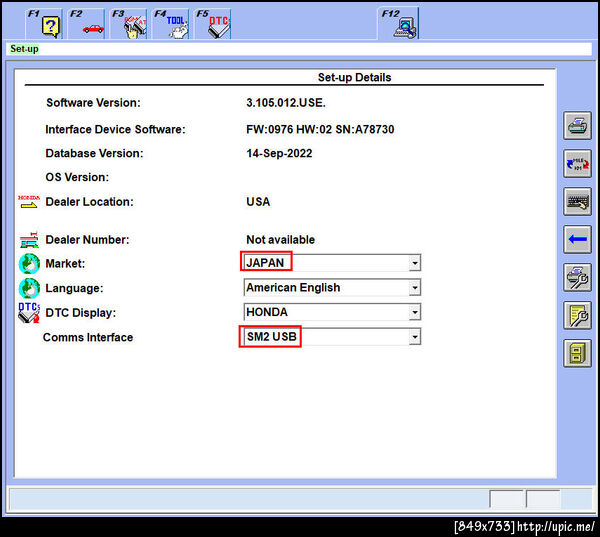600x537 pixels.
Task: Click the USA dealer location value
Action: (x=258, y=202)
